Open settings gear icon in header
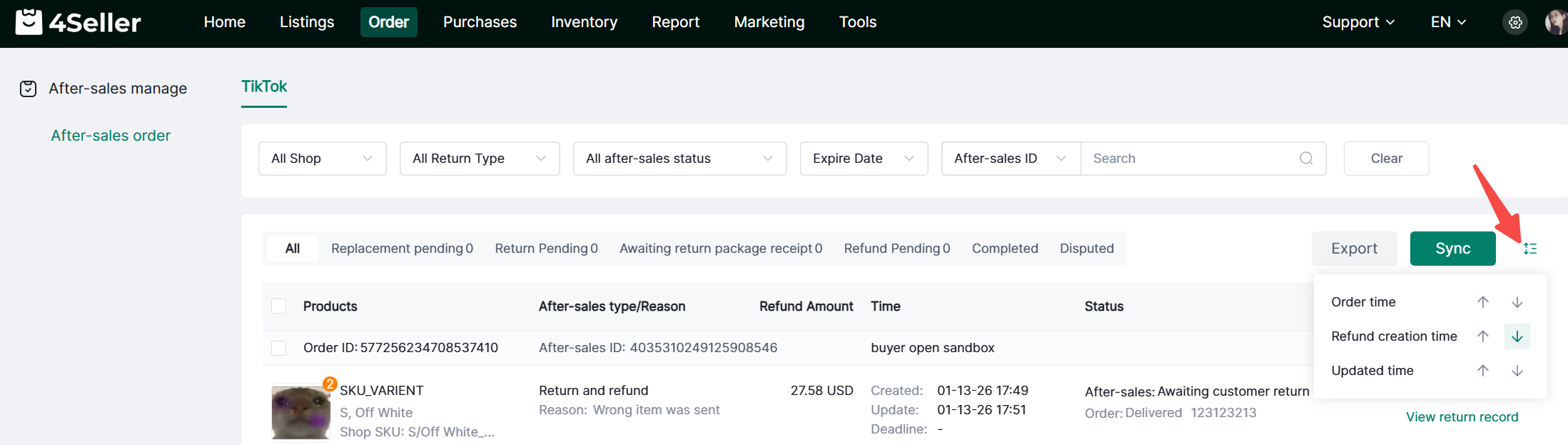Screen dimensions: 1568x445 pos(1515,22)
